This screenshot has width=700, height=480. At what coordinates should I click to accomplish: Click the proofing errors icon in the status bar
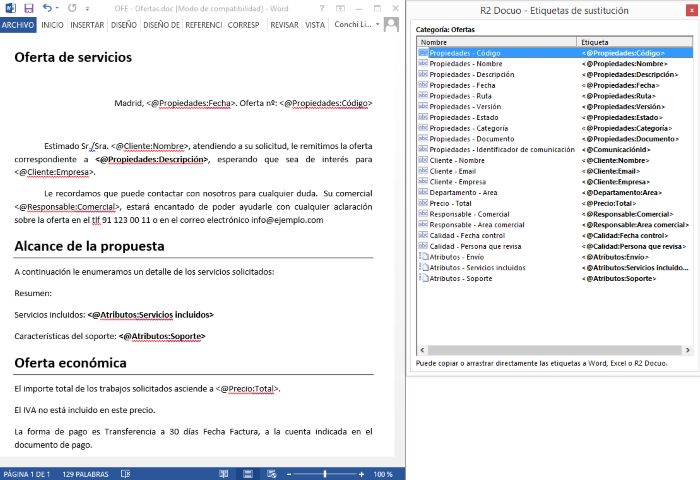coord(125,474)
